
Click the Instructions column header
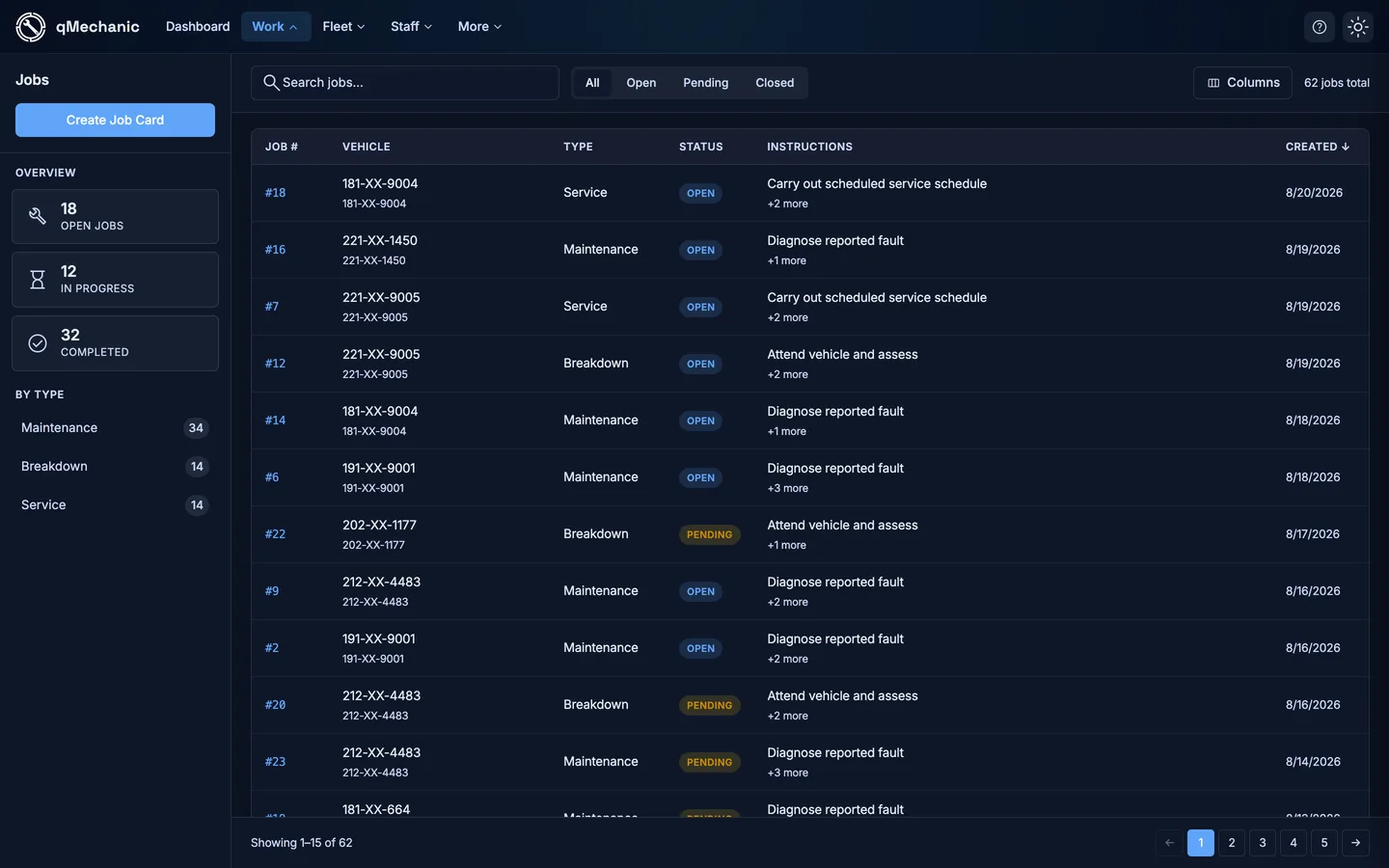pyautogui.click(x=809, y=147)
